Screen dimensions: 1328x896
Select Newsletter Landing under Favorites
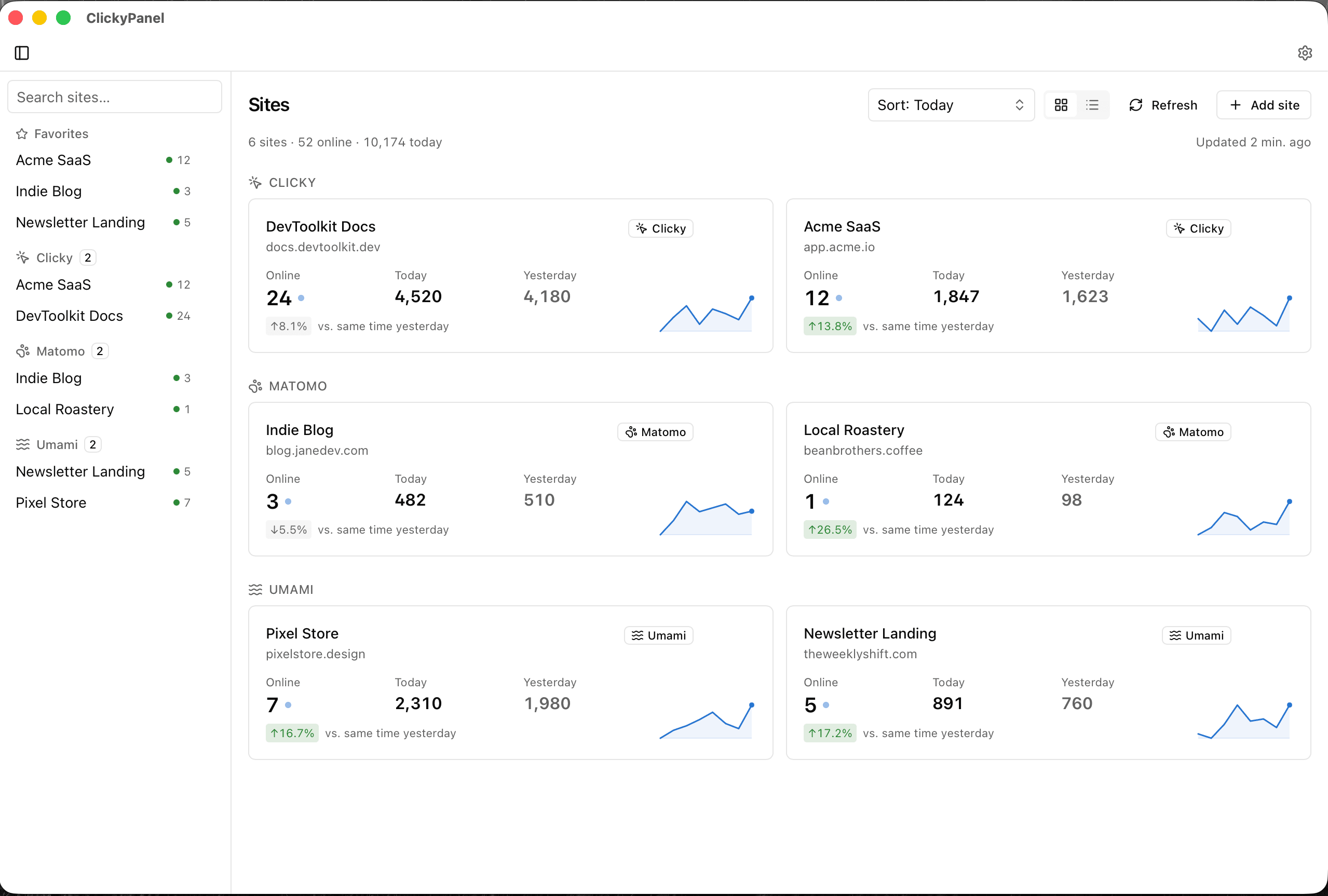[x=103, y=222]
